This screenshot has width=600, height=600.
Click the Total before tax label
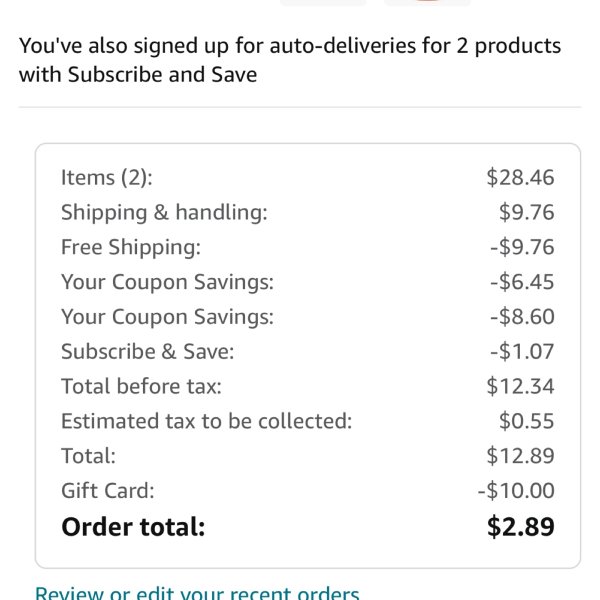click(141, 386)
